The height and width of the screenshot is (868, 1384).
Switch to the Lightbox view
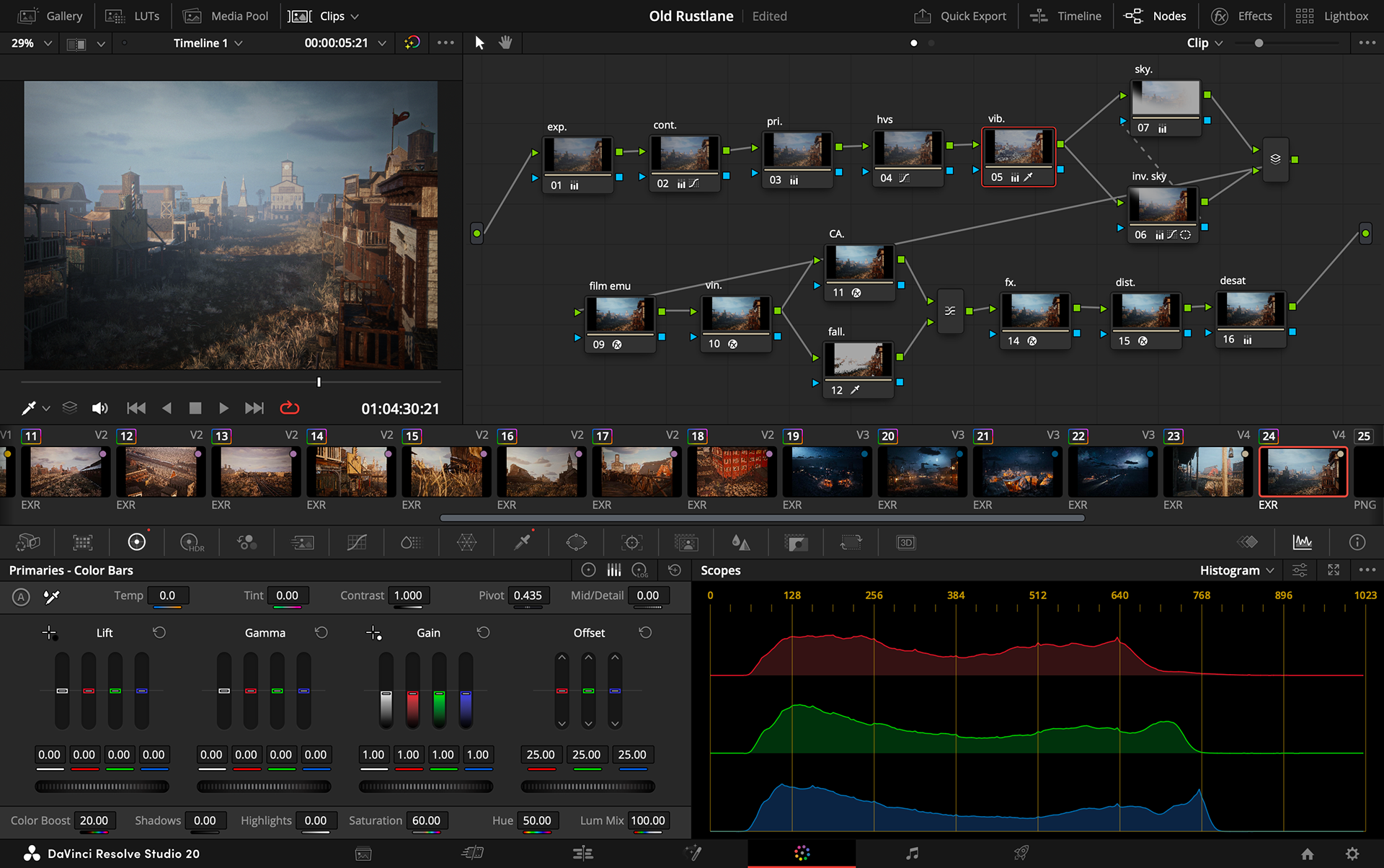click(x=1332, y=16)
